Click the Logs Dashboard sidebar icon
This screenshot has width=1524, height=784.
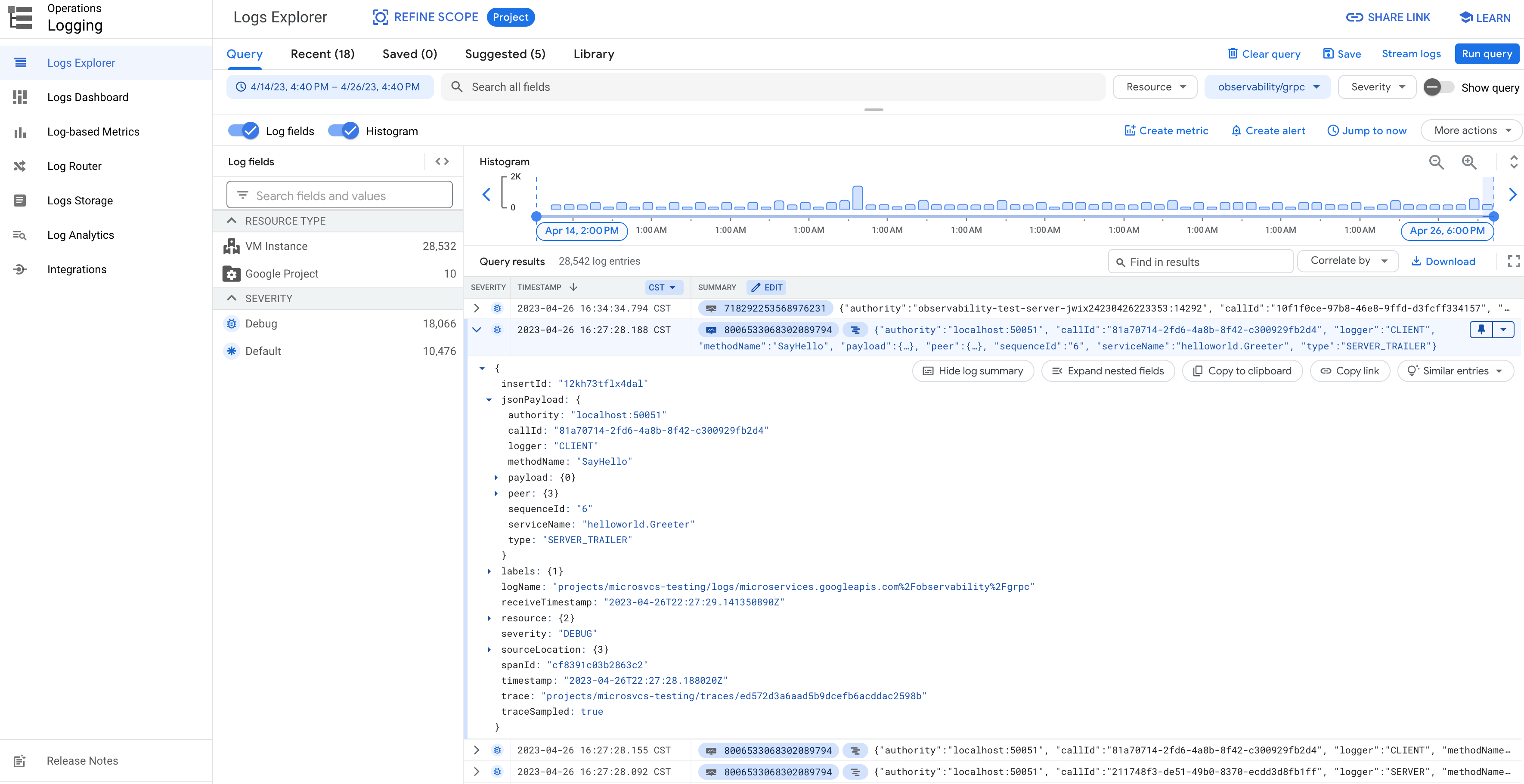19,97
